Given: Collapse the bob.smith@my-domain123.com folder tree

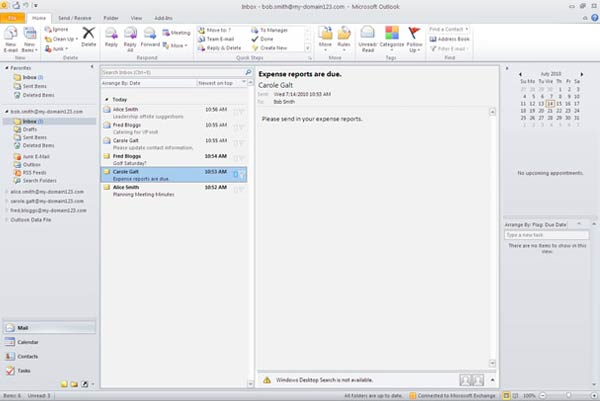Looking at the screenshot, I should [x=7, y=112].
